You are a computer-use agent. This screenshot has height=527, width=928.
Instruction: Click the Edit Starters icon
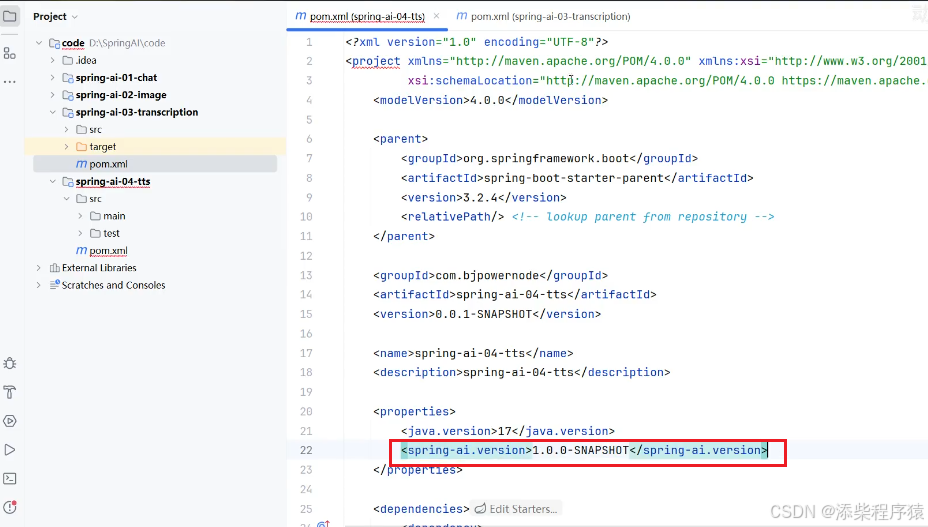click(481, 509)
